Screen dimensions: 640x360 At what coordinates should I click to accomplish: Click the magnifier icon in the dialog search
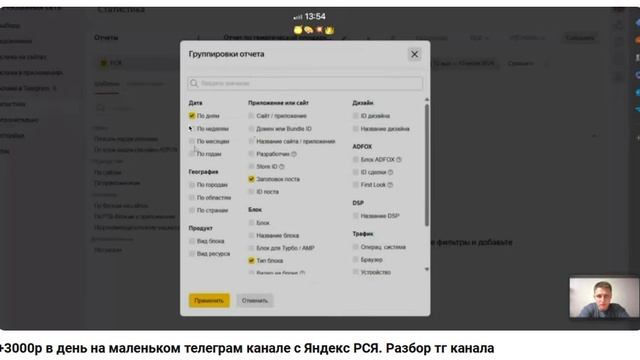(194, 83)
